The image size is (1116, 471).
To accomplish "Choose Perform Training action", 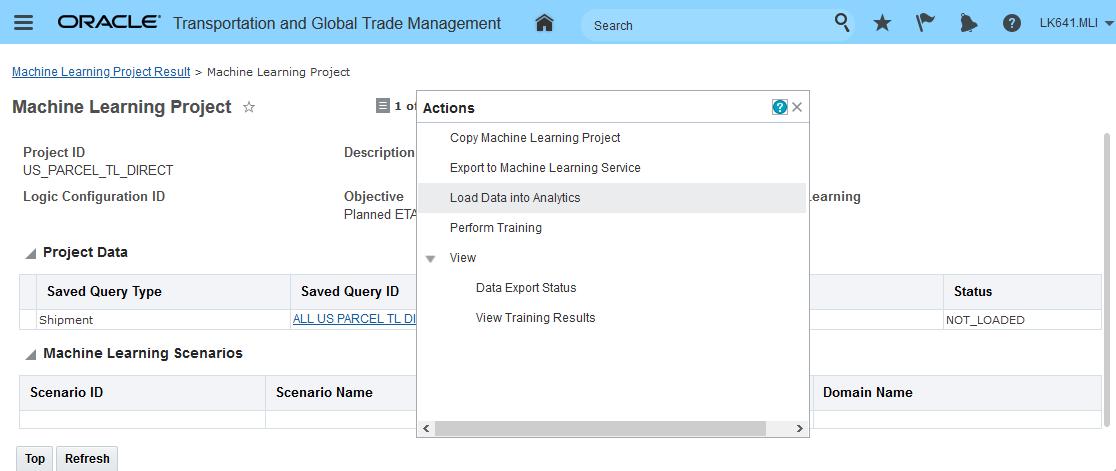I will pos(496,228).
